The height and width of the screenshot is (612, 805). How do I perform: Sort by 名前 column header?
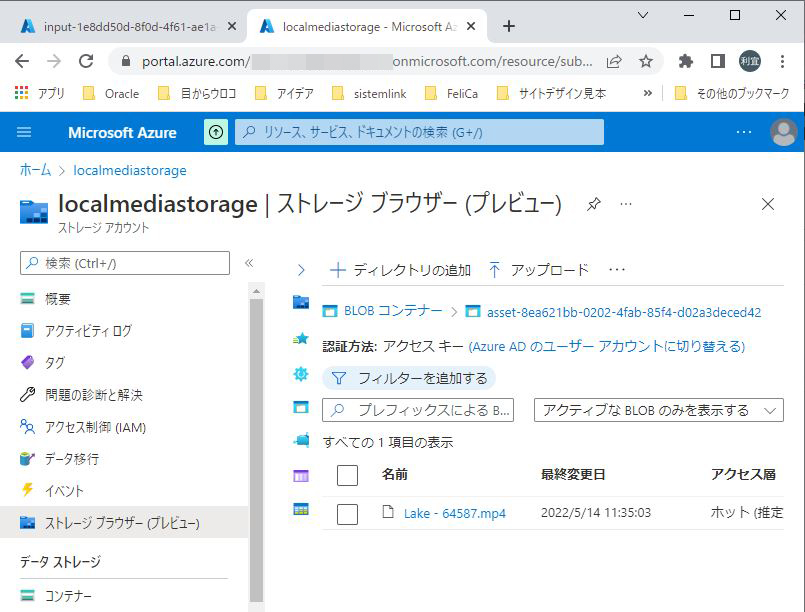pyautogui.click(x=395, y=474)
